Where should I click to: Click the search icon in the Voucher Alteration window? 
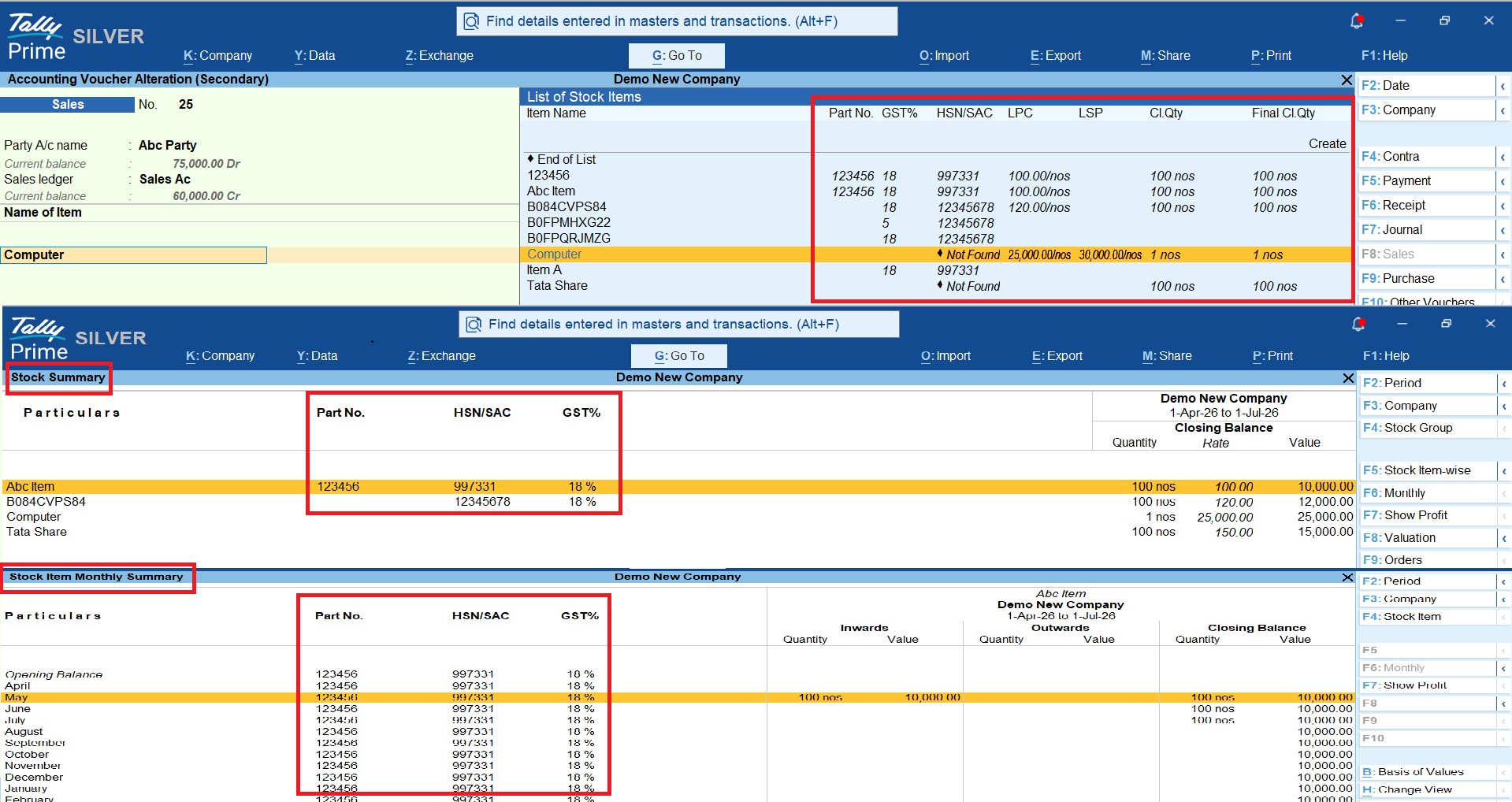pos(471,21)
